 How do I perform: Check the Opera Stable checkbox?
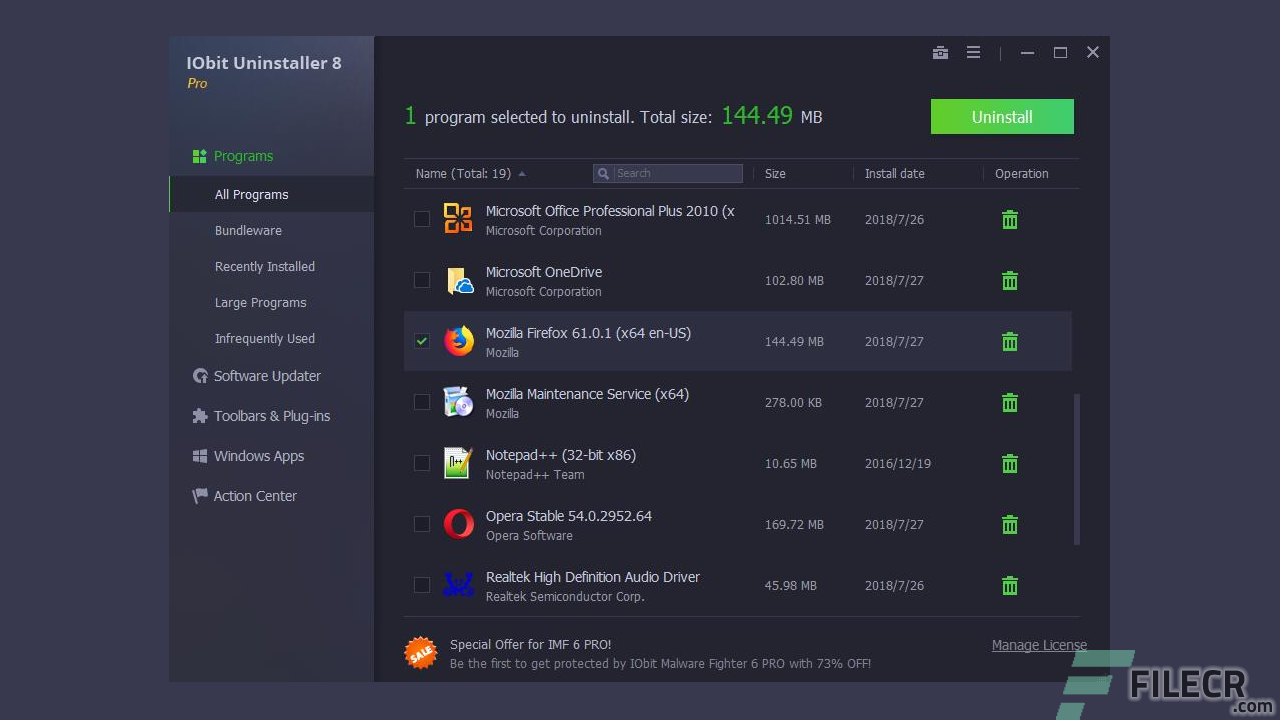click(422, 524)
